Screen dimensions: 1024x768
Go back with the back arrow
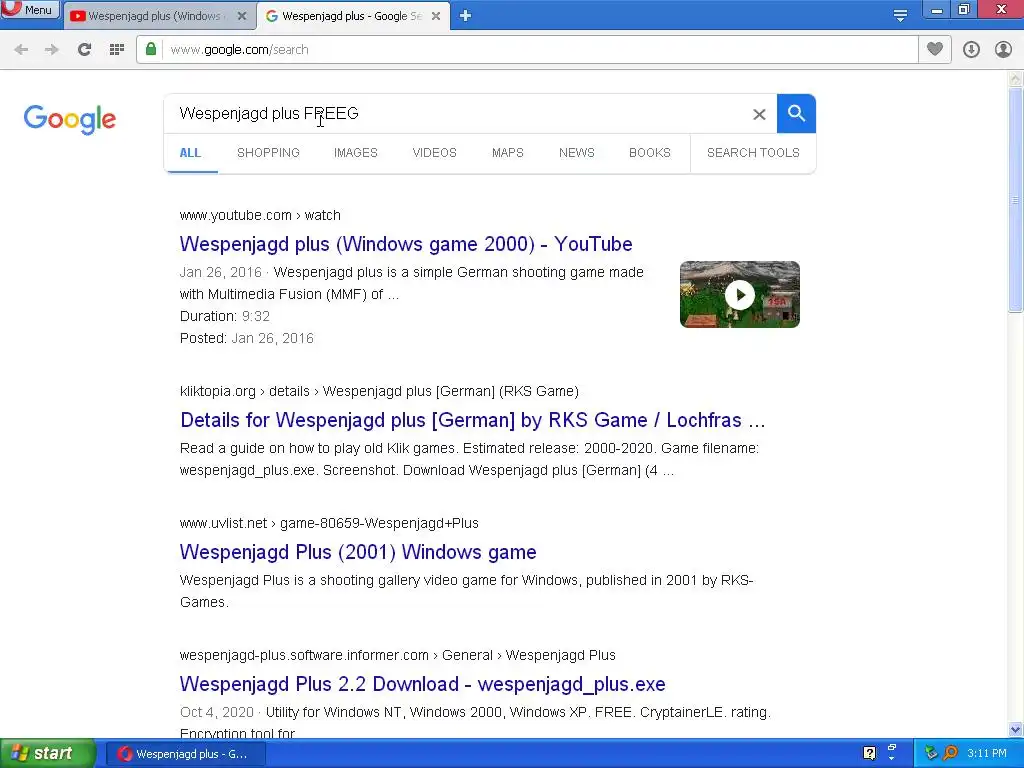tap(21, 50)
